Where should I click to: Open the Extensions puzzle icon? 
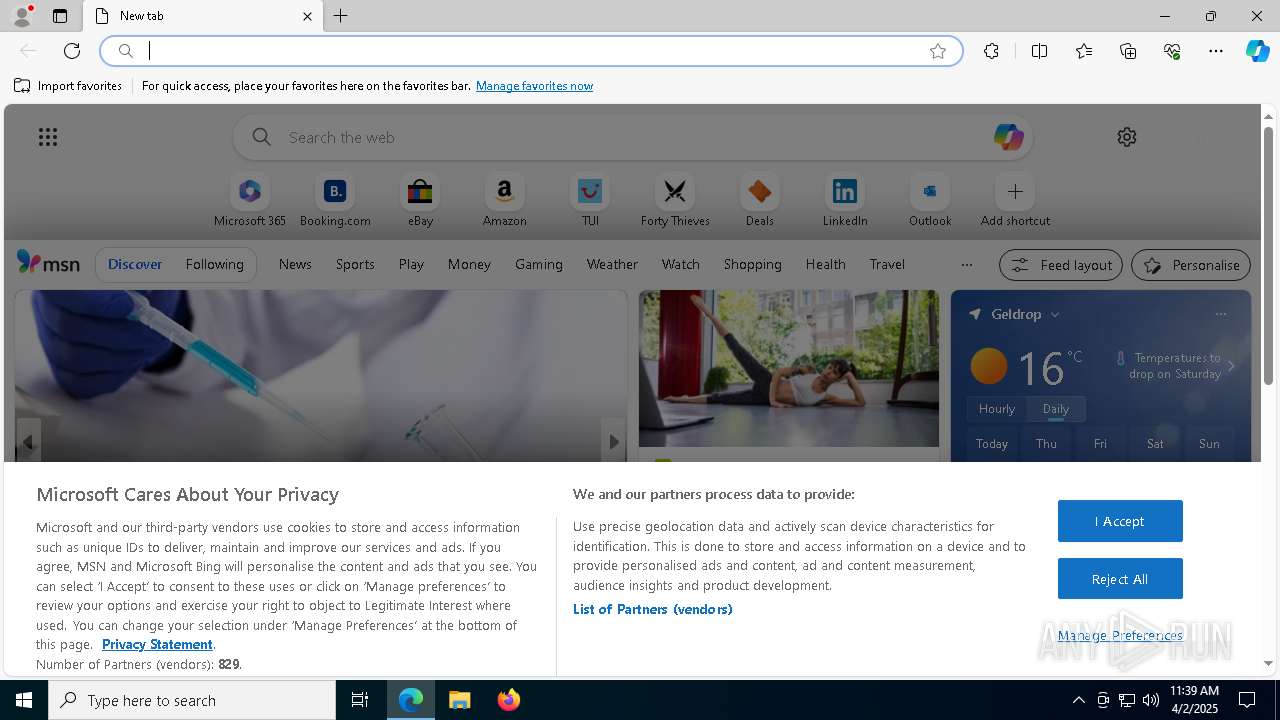tap(991, 51)
